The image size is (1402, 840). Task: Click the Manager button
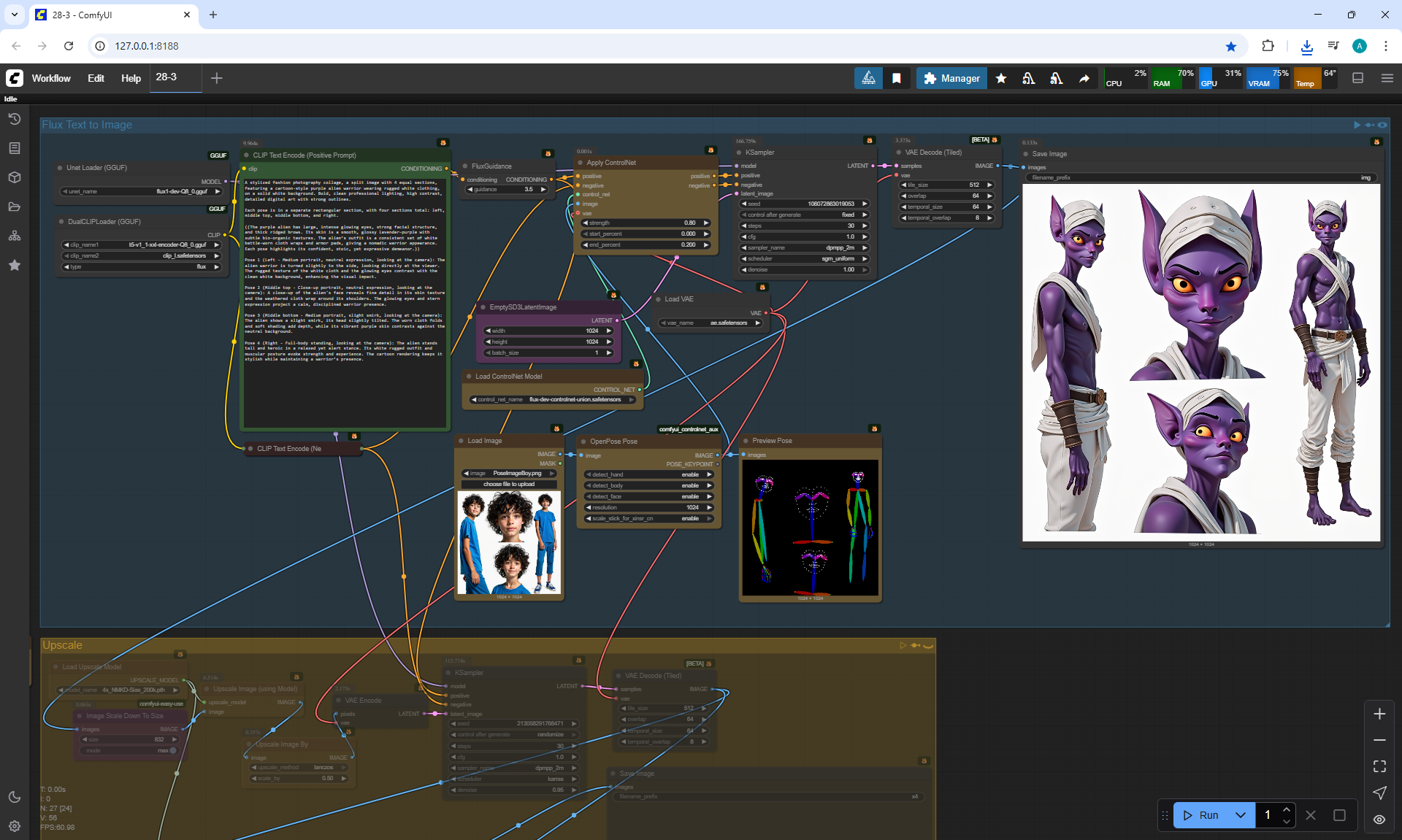click(951, 78)
